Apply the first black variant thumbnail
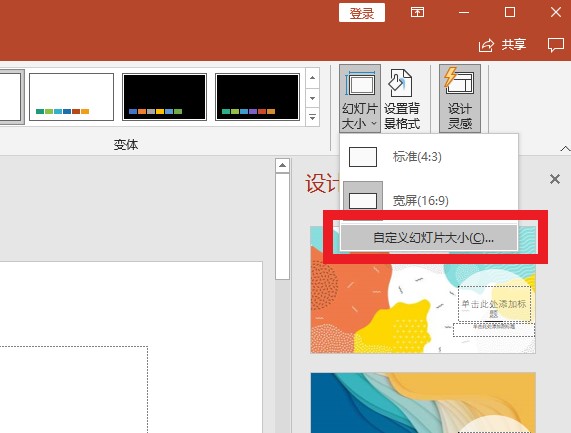The height and width of the screenshot is (433, 571). 165,97
